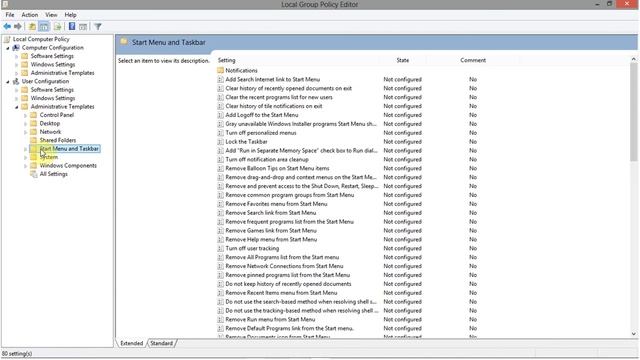This screenshot has height=360, width=640.
Task: Click the User Configuration node icon
Action: click(x=16, y=81)
